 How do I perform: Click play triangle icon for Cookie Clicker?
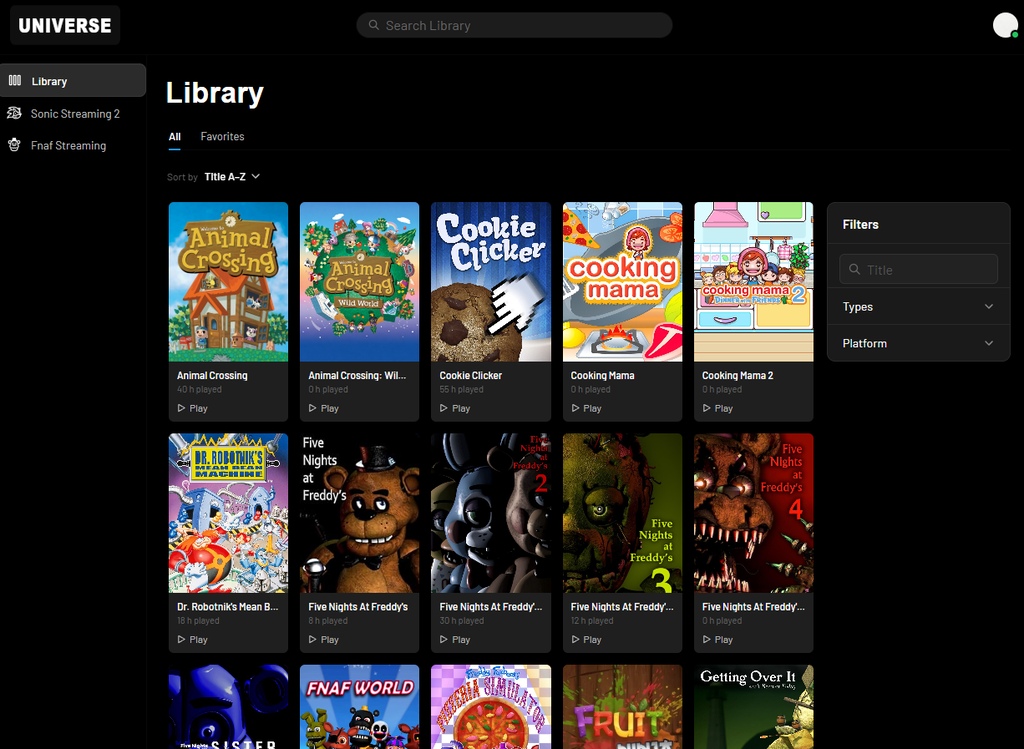click(443, 408)
